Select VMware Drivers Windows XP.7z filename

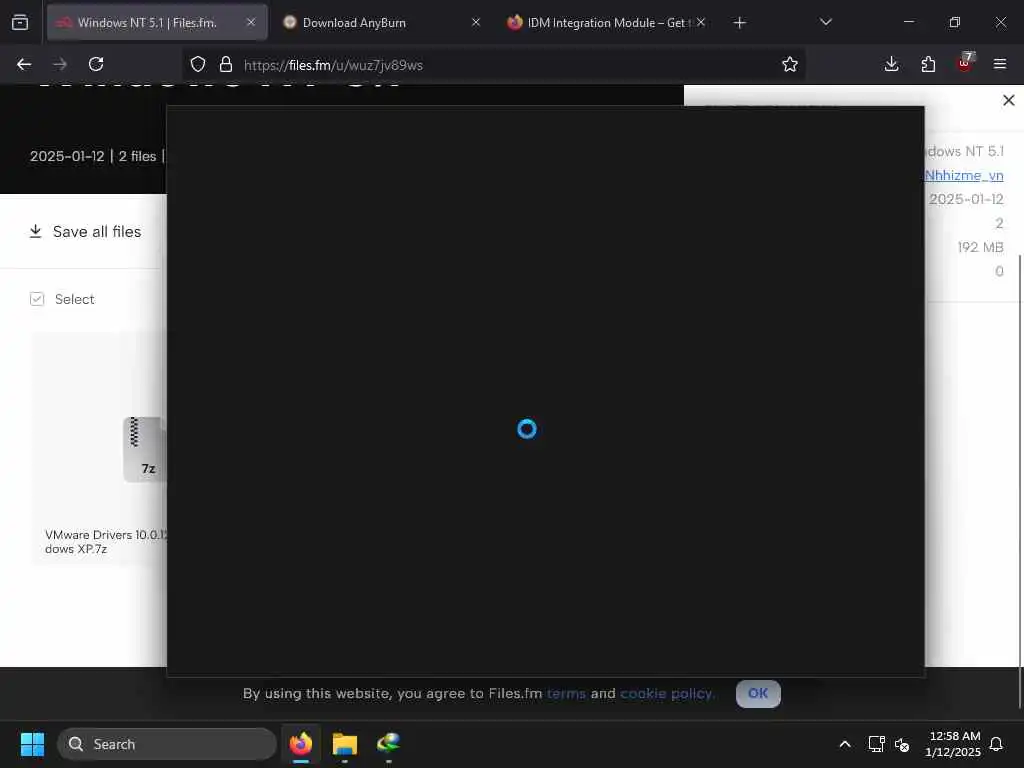pyautogui.click(x=106, y=541)
